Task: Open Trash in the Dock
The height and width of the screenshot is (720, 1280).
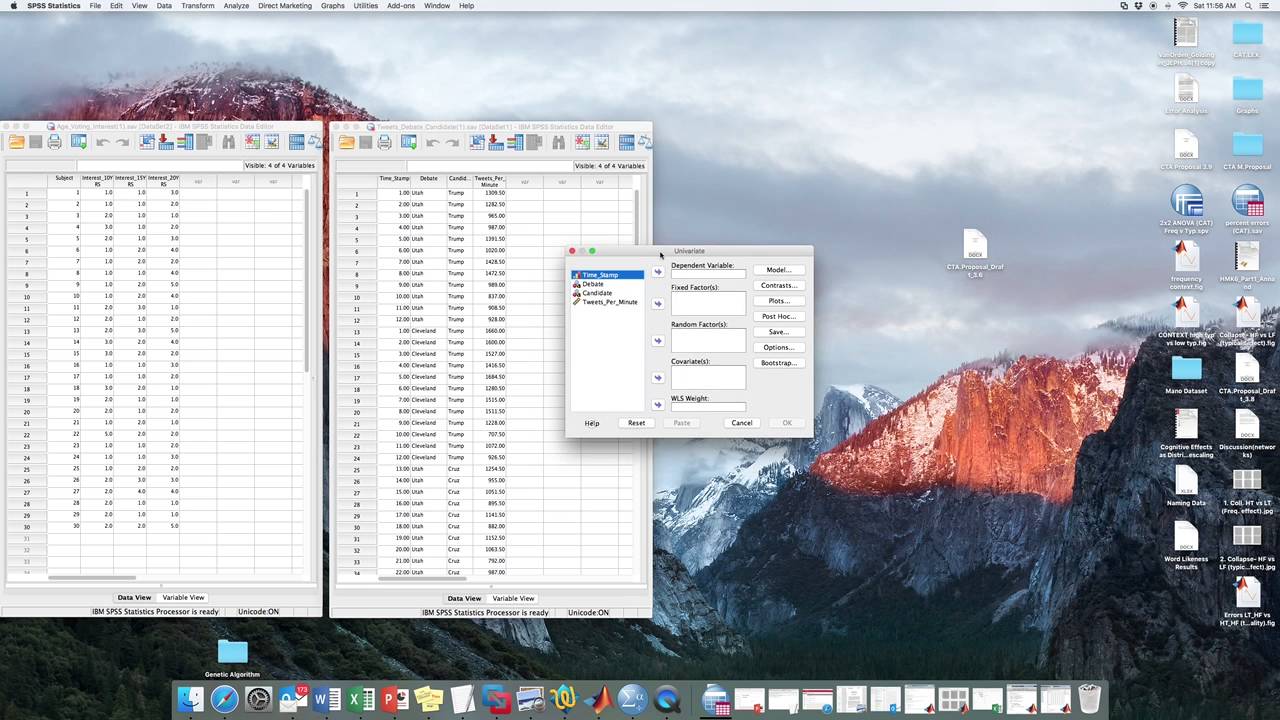Action: pyautogui.click(x=1089, y=698)
